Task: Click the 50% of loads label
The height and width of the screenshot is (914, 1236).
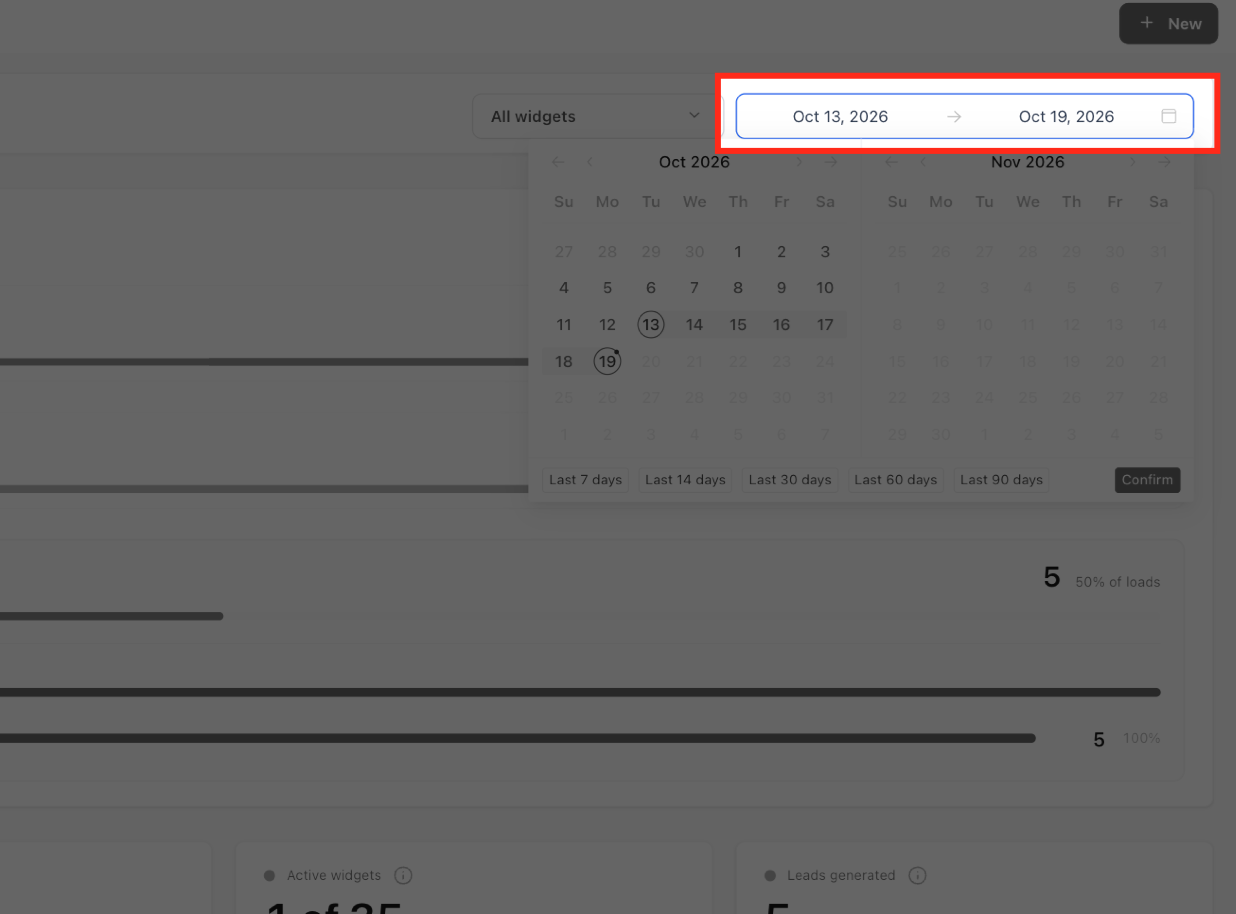Action: pyautogui.click(x=1118, y=582)
